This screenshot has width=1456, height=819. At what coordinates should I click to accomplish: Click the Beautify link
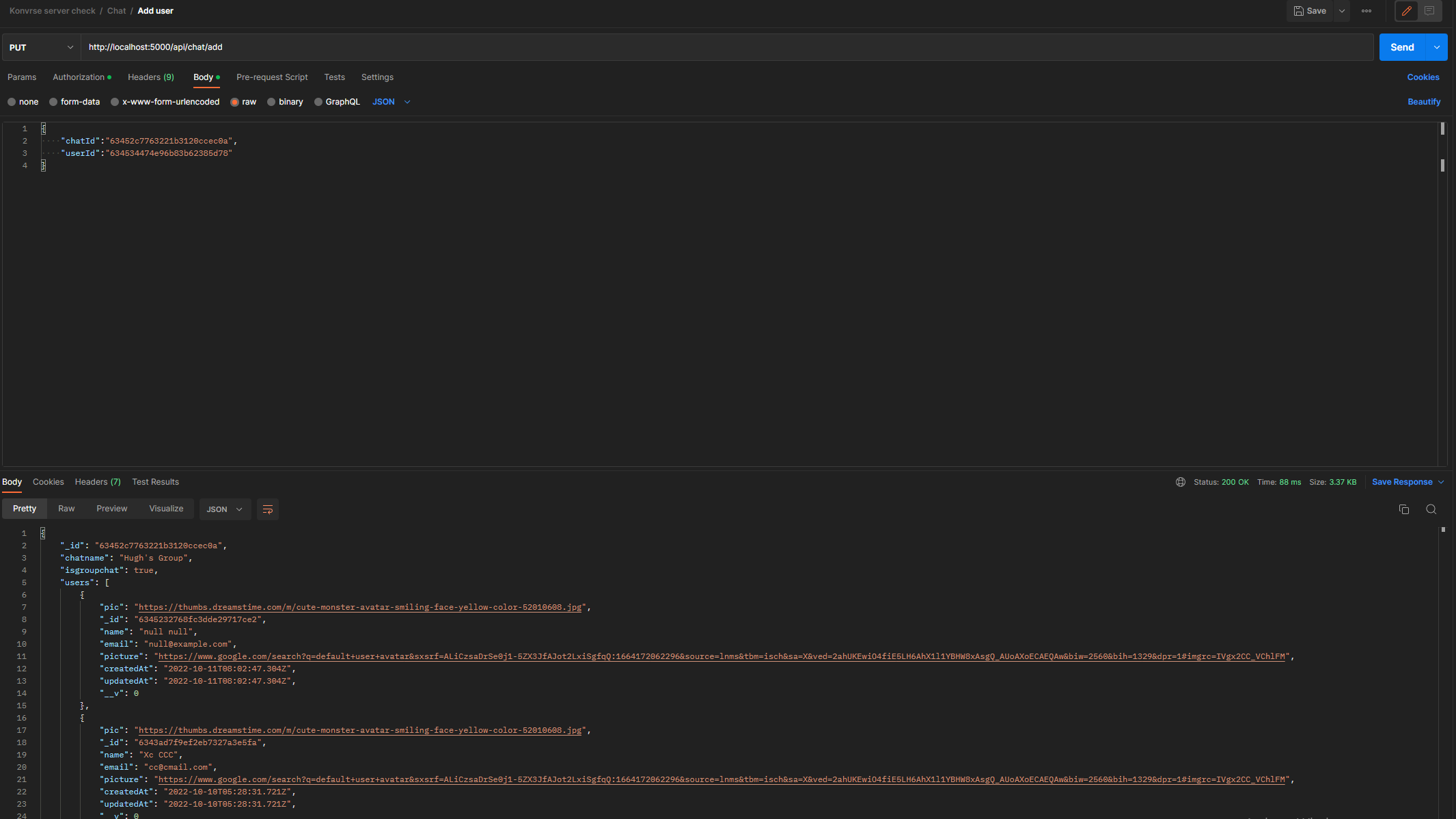coord(1424,102)
